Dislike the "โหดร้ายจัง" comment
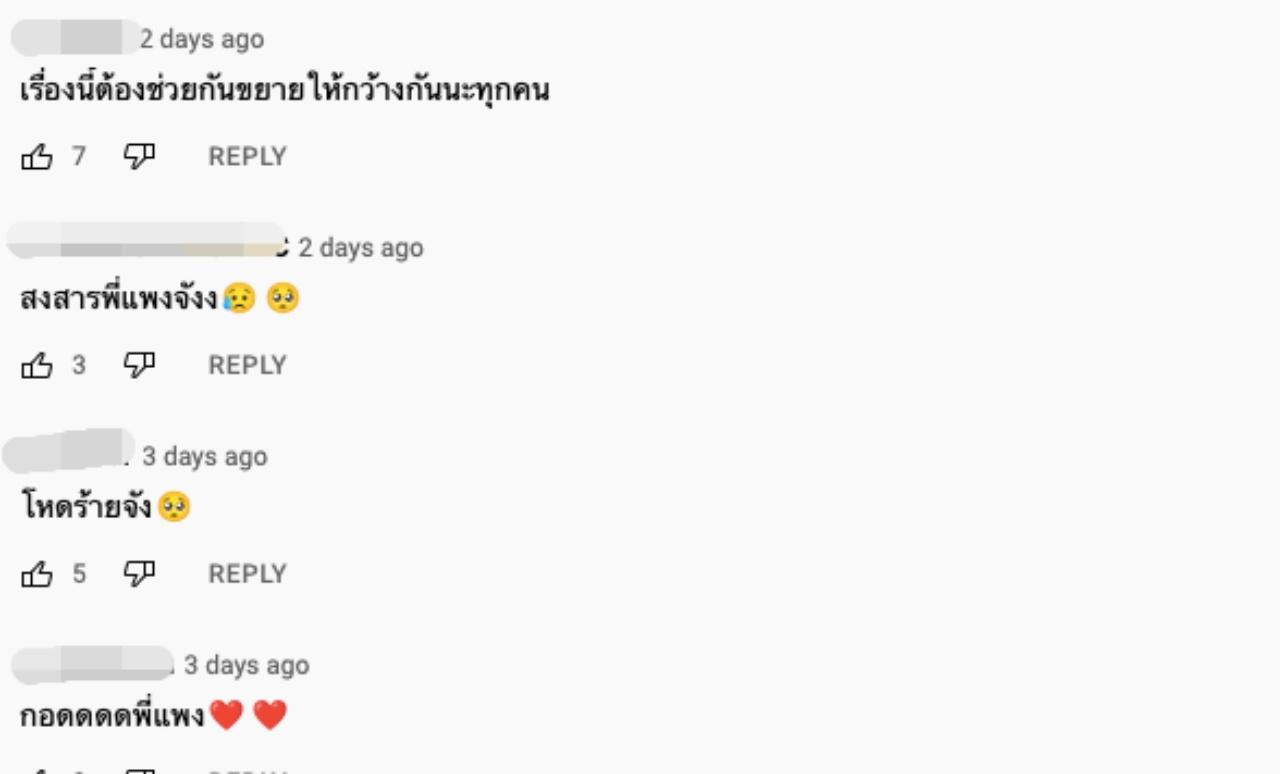Screen dimensions: 1280x774 (139, 574)
